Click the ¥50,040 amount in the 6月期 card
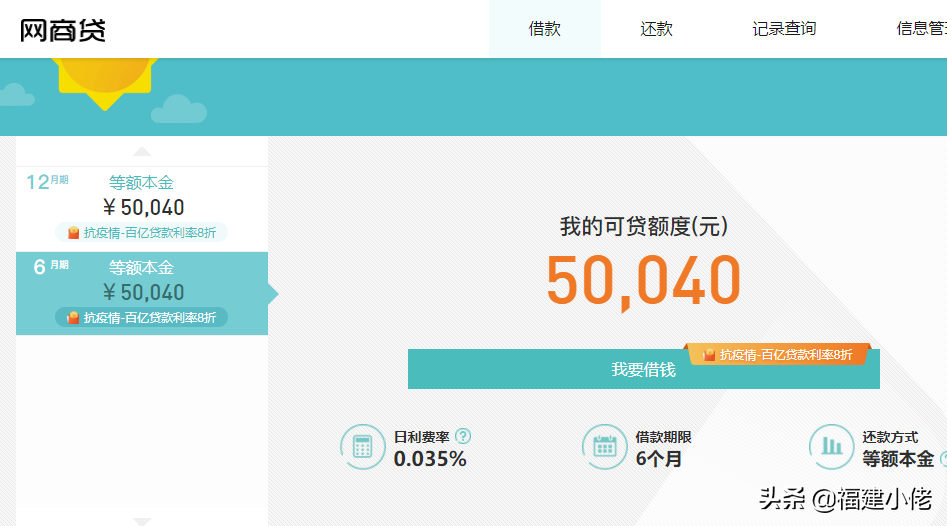The width and height of the screenshot is (947, 526). [x=144, y=293]
